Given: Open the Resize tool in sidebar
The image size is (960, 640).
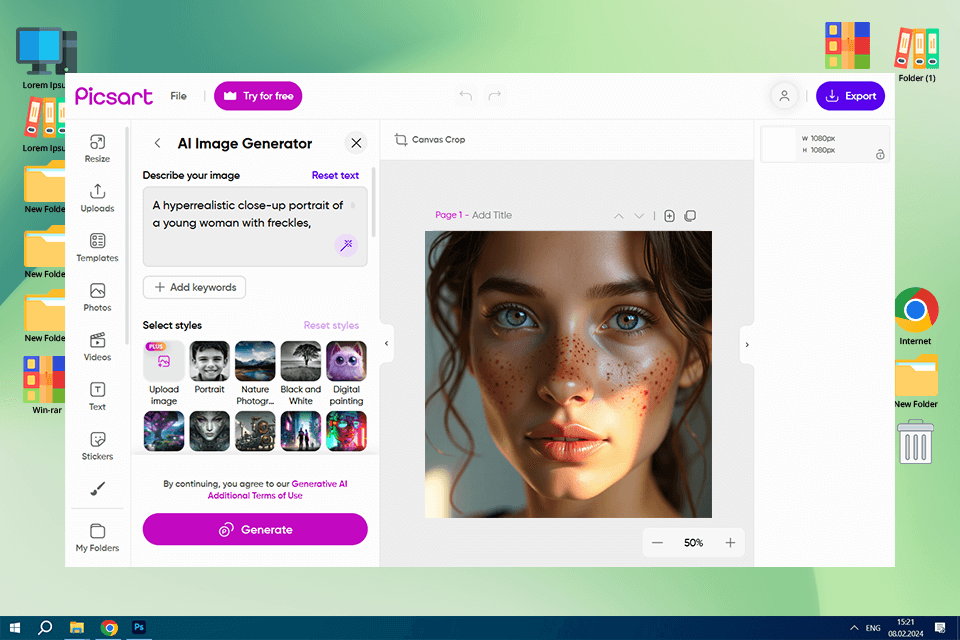Looking at the screenshot, I should 97,149.
